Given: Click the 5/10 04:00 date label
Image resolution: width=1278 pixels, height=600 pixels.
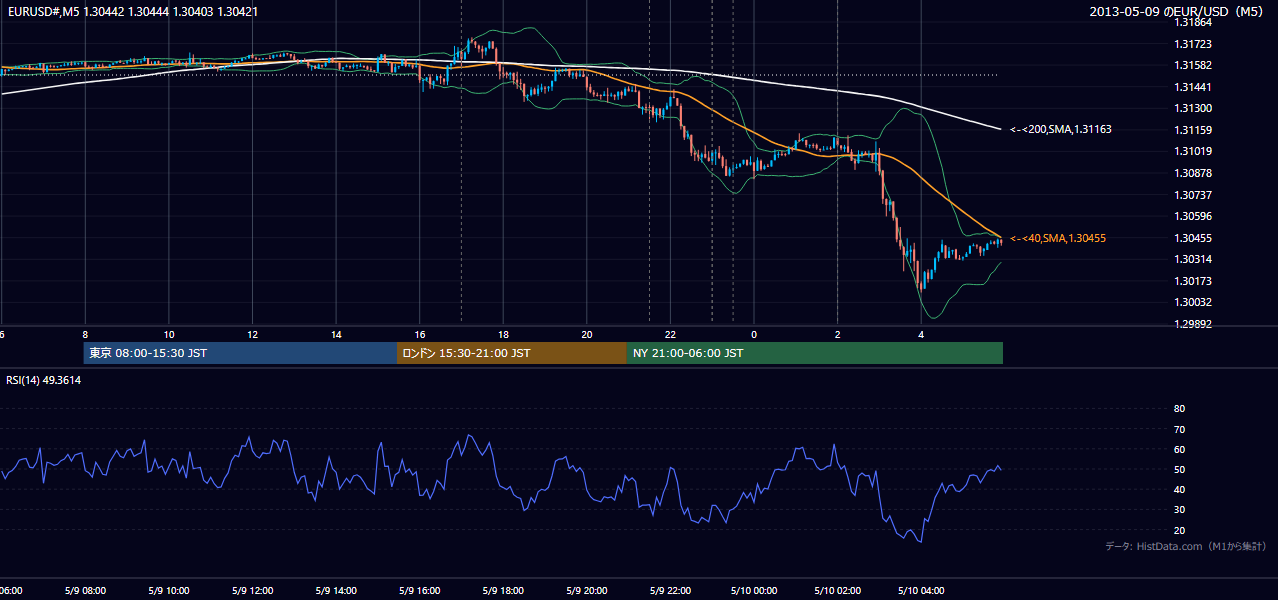Looking at the screenshot, I should pos(921,590).
